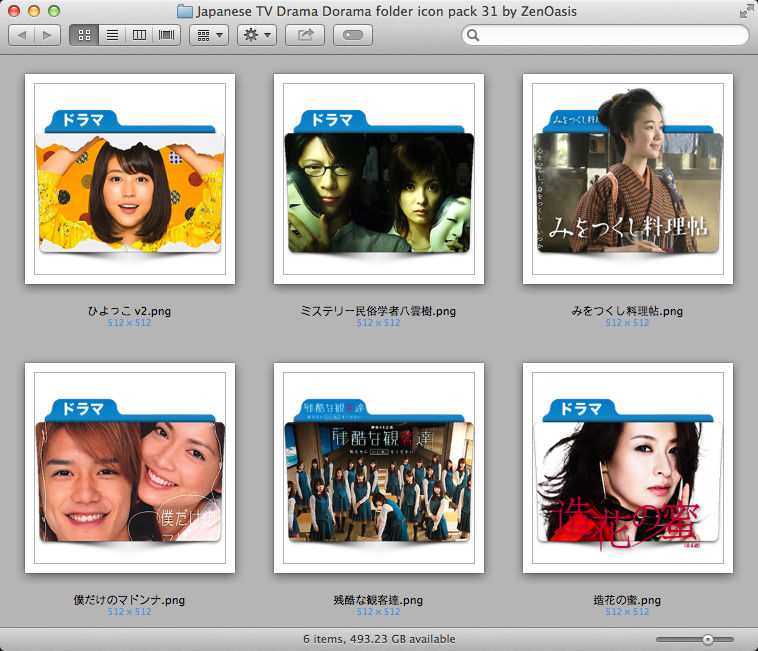Click the Share toolbar button

pyautogui.click(x=305, y=35)
